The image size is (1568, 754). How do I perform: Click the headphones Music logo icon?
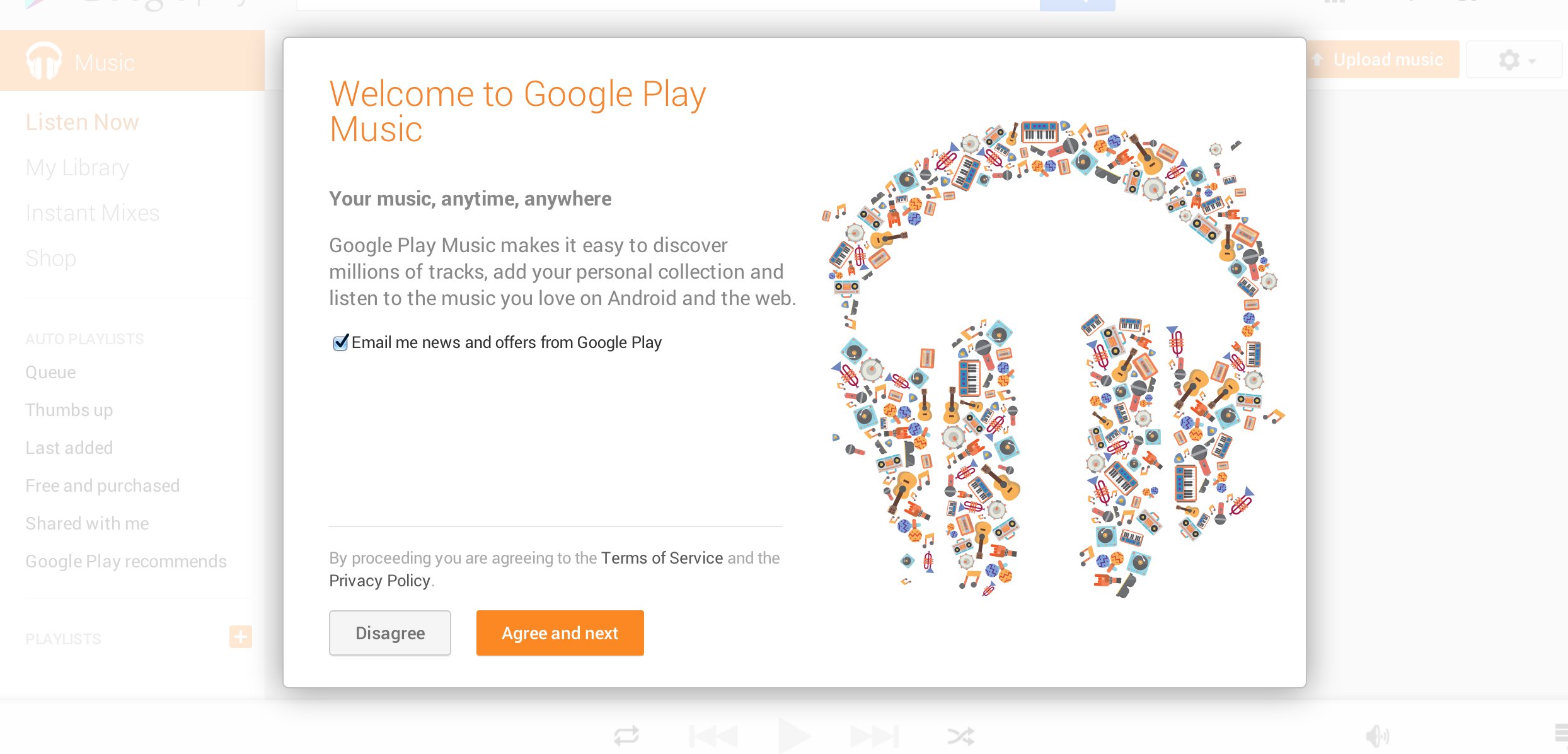click(x=44, y=61)
